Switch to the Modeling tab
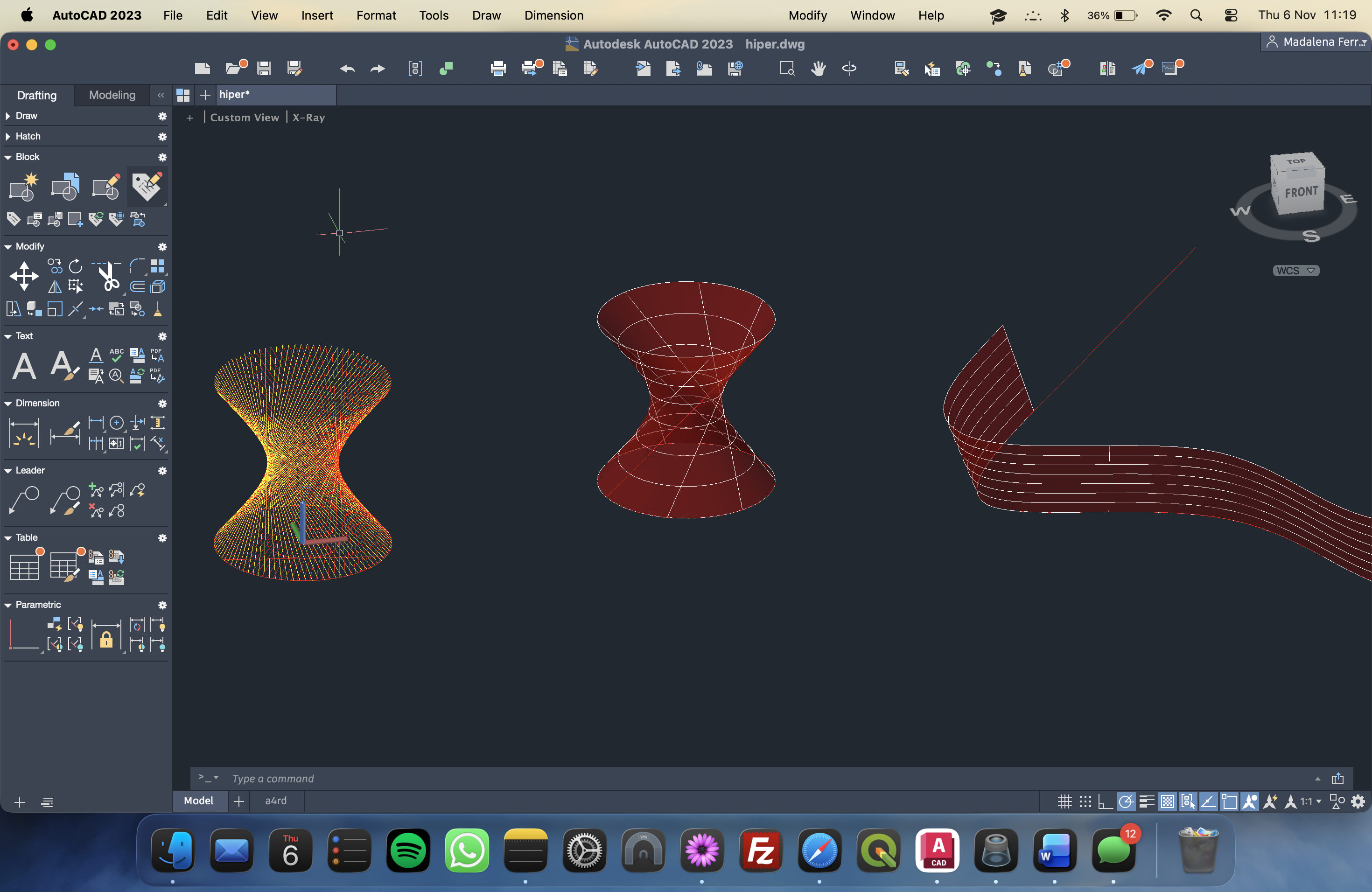This screenshot has width=1372, height=892. (112, 95)
